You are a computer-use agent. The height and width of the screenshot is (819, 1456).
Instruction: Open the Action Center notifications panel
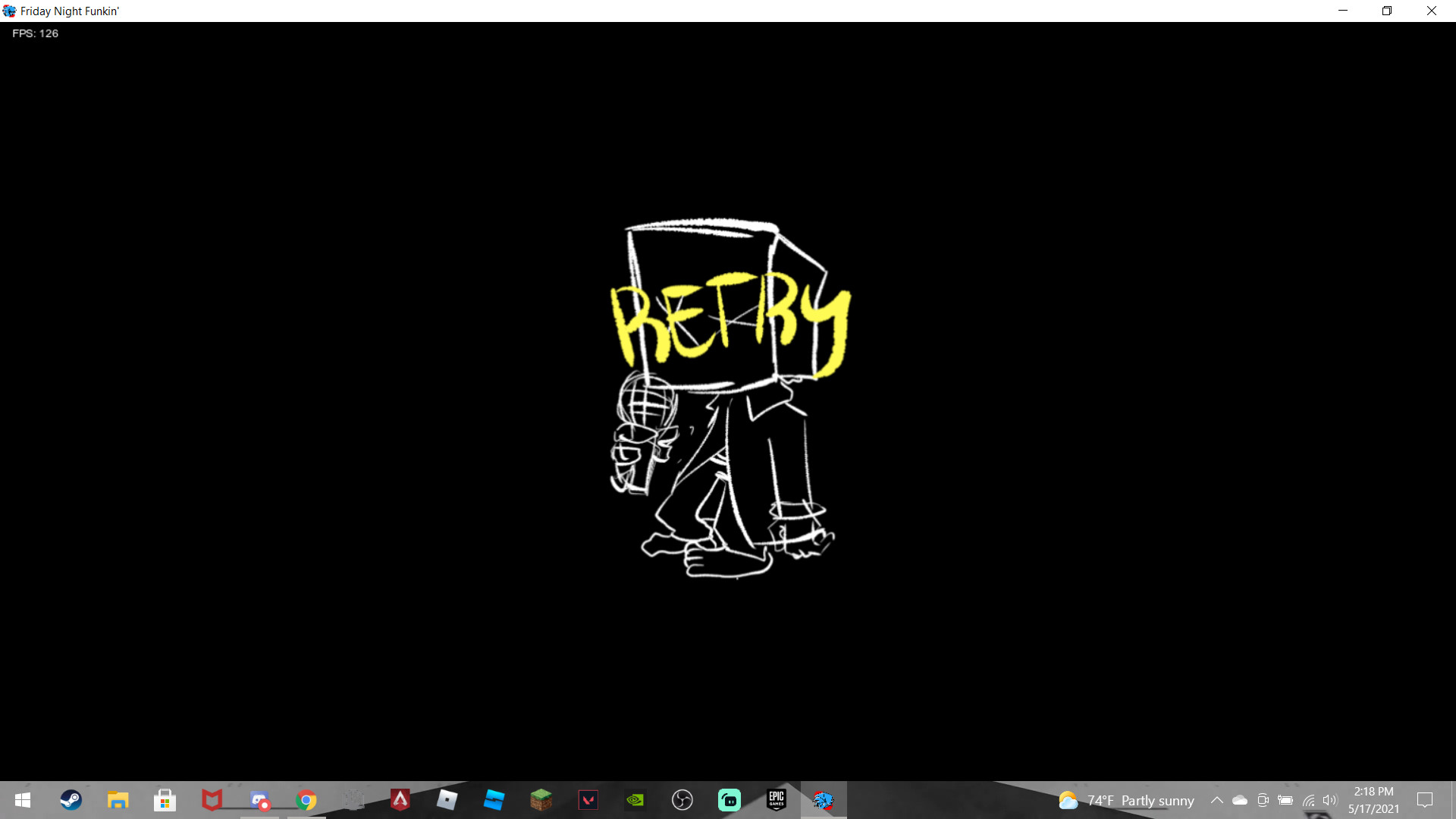(x=1426, y=800)
